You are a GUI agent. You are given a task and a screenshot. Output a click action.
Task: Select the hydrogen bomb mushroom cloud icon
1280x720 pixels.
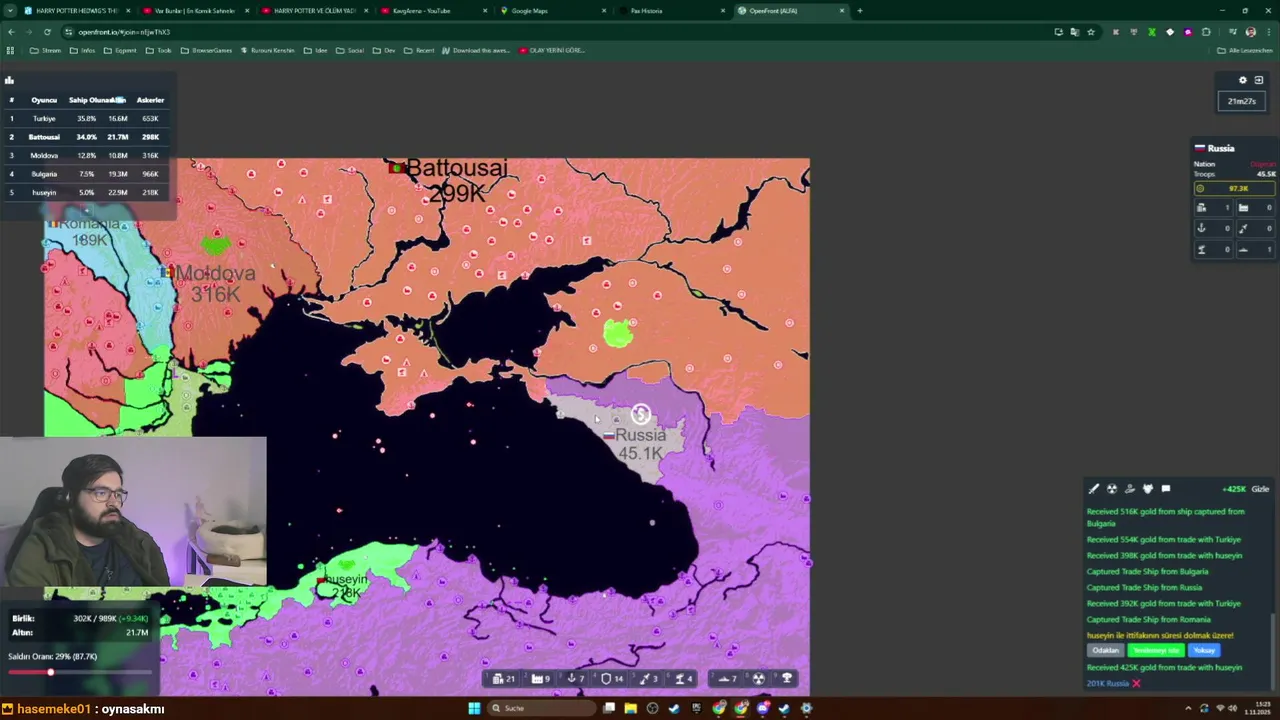pos(787,678)
